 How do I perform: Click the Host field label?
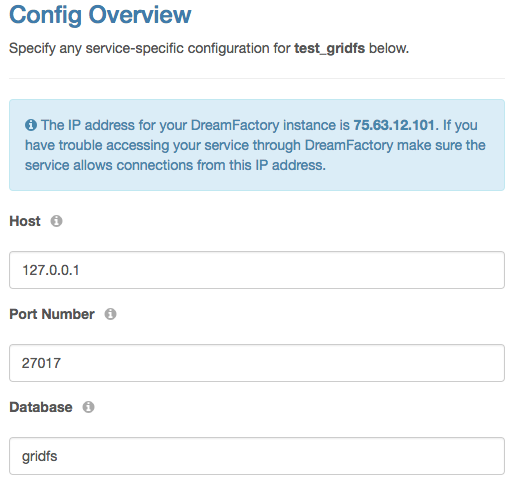click(25, 221)
